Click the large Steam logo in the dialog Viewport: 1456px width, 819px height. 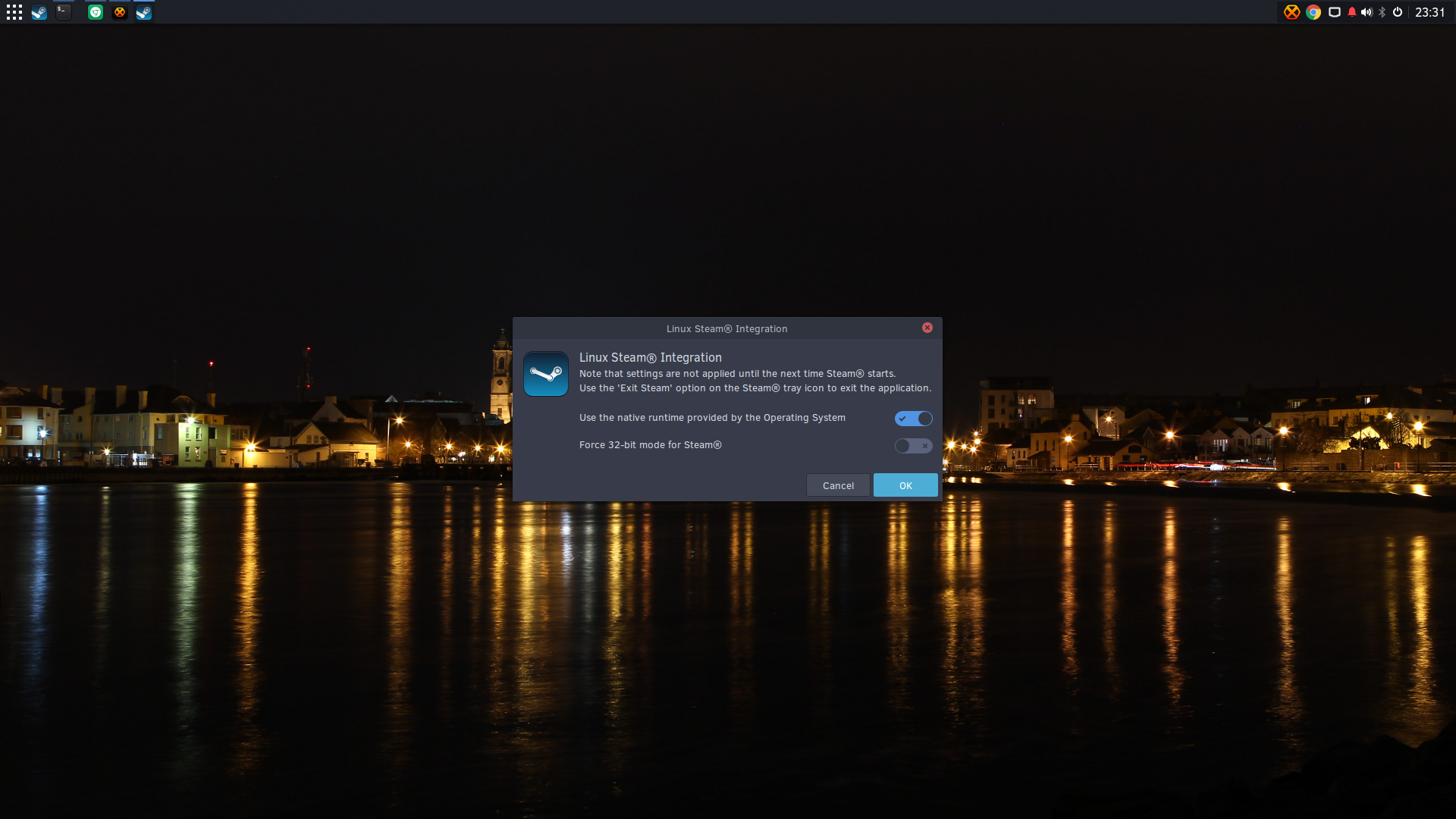tap(546, 374)
